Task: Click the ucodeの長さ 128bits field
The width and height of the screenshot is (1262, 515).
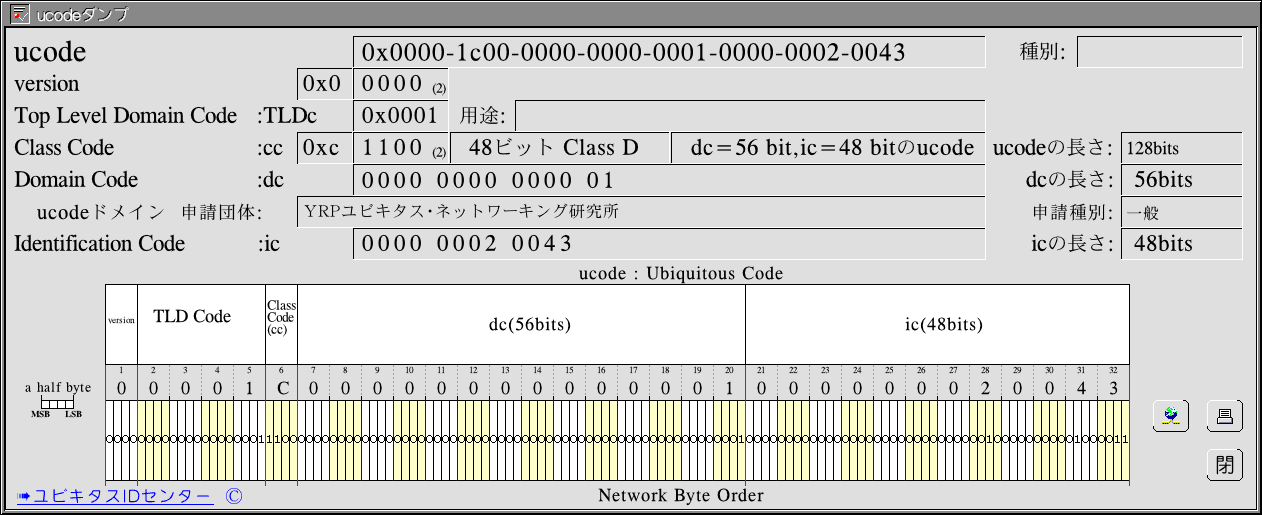Action: click(1181, 148)
